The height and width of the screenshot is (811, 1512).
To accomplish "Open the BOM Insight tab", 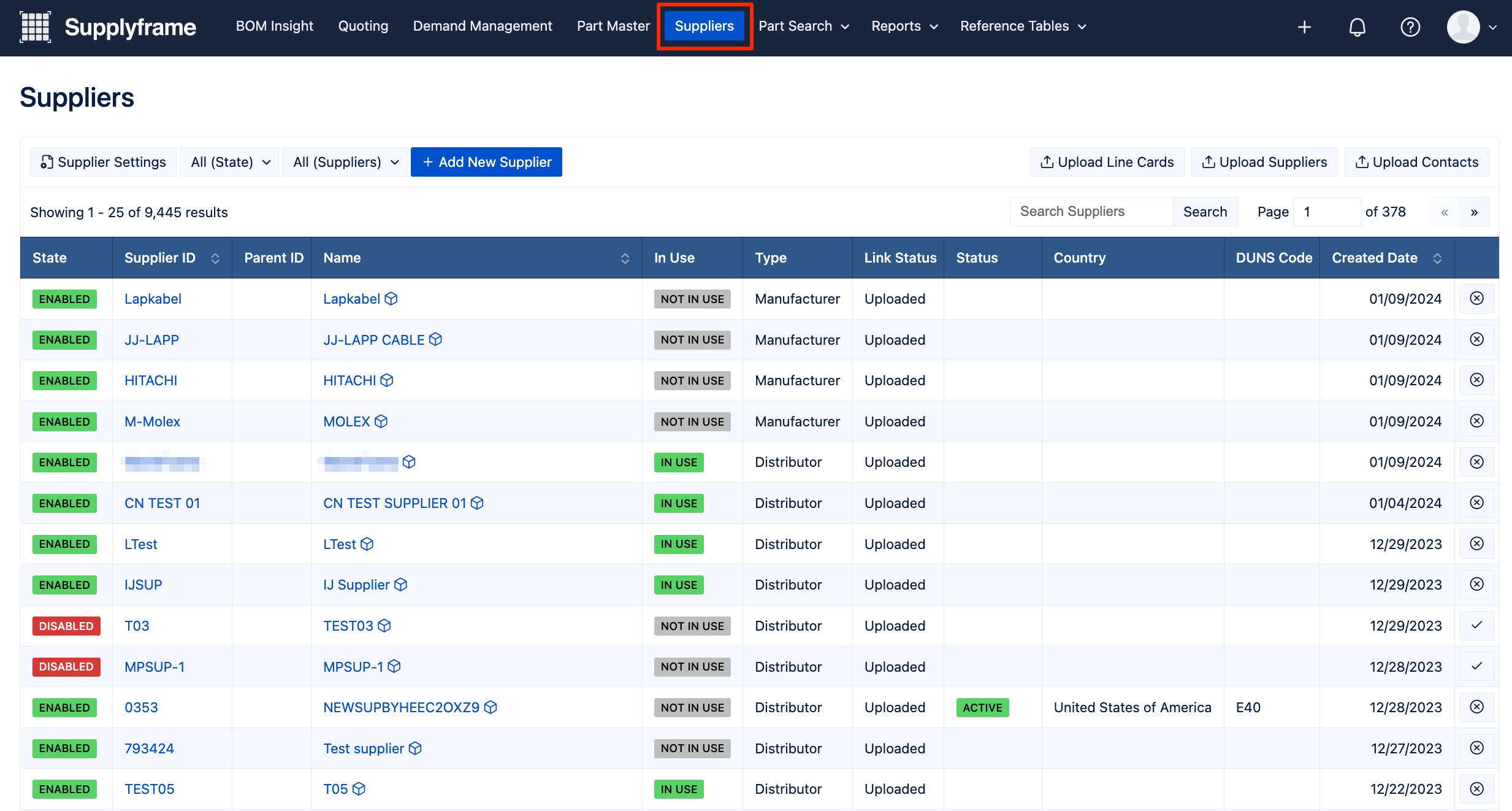I will coord(275,26).
